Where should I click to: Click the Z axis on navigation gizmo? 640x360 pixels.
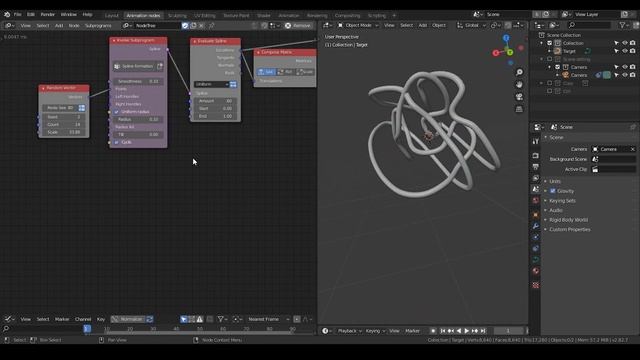point(506,38)
